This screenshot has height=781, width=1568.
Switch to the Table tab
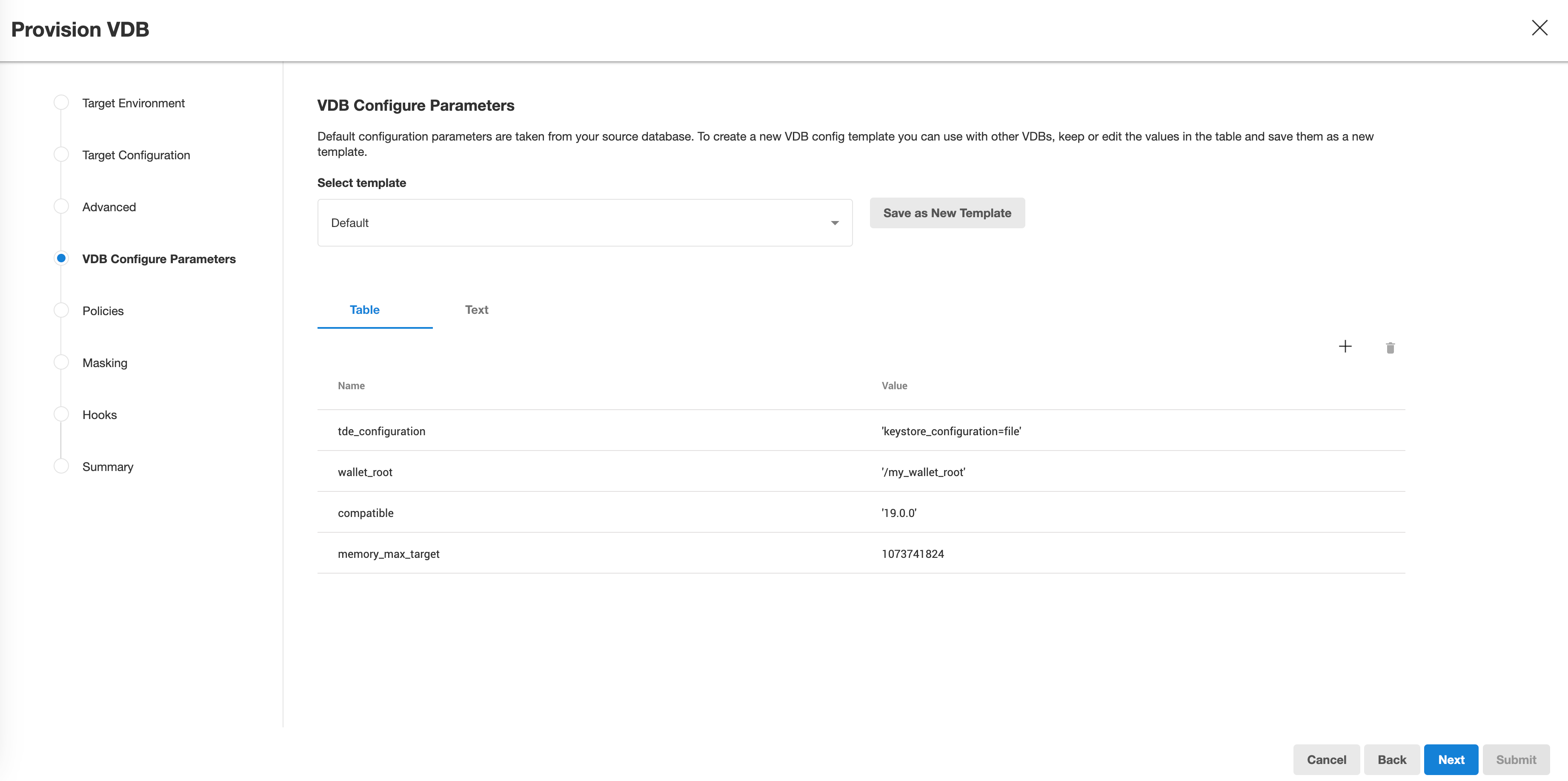[x=364, y=310]
